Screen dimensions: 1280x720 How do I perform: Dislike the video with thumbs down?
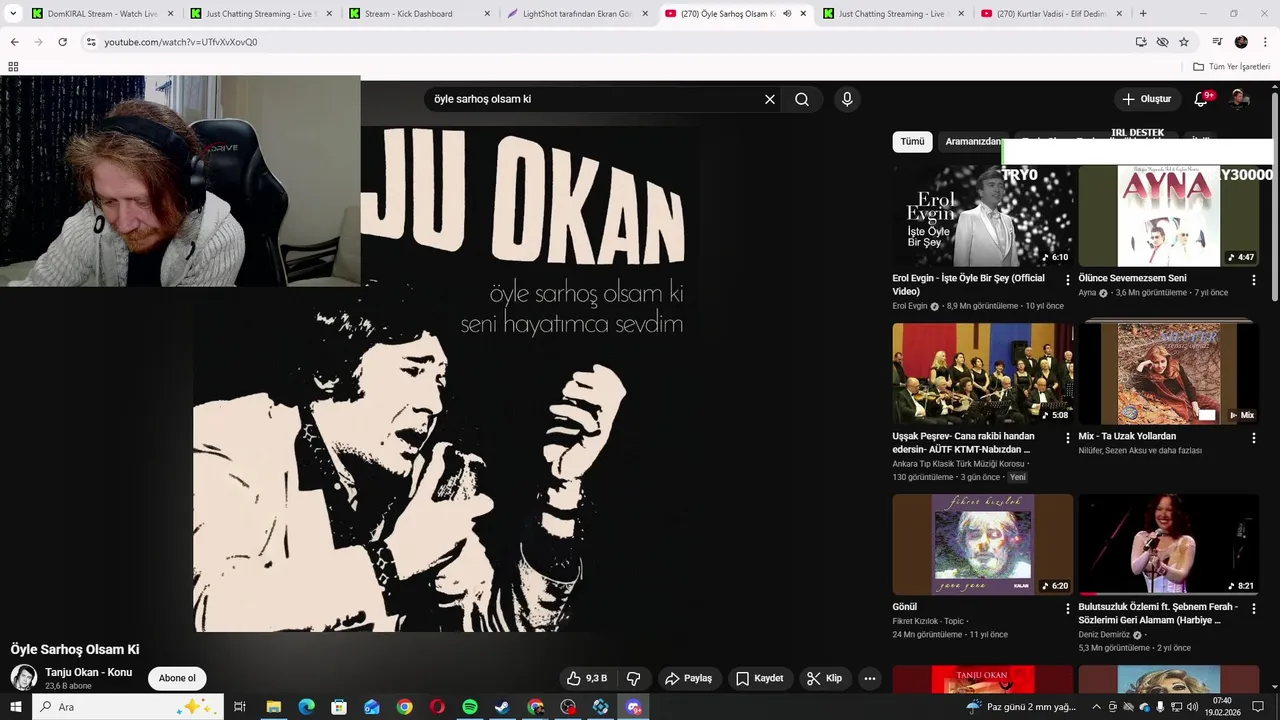[633, 678]
